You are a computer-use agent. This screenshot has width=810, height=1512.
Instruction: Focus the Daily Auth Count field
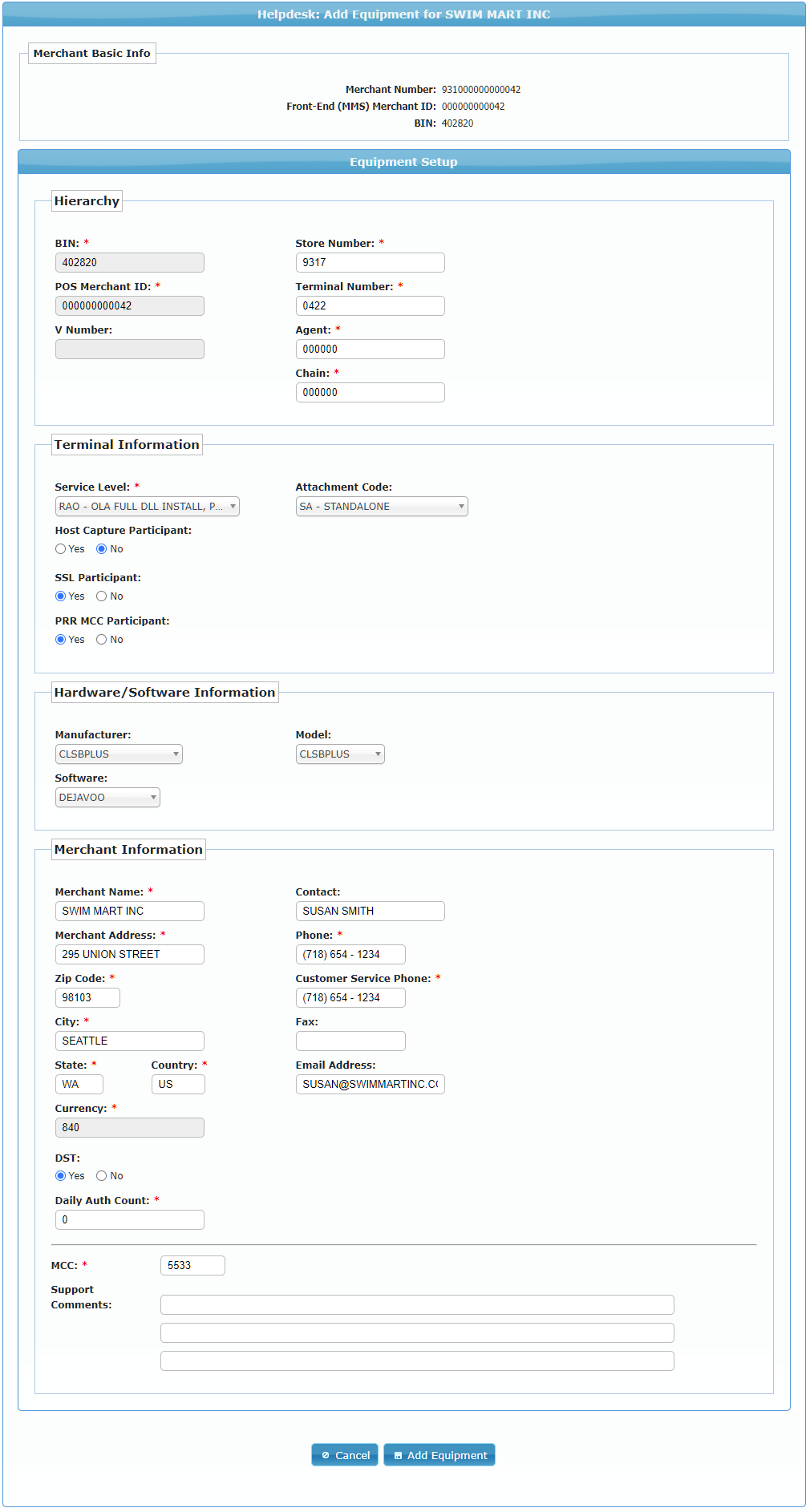click(129, 1220)
